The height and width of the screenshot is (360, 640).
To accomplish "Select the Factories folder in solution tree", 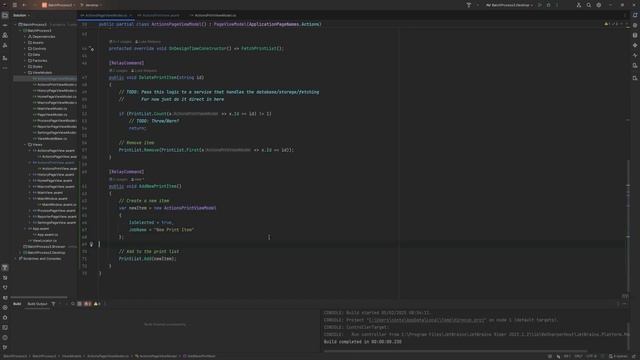I will pos(38,60).
